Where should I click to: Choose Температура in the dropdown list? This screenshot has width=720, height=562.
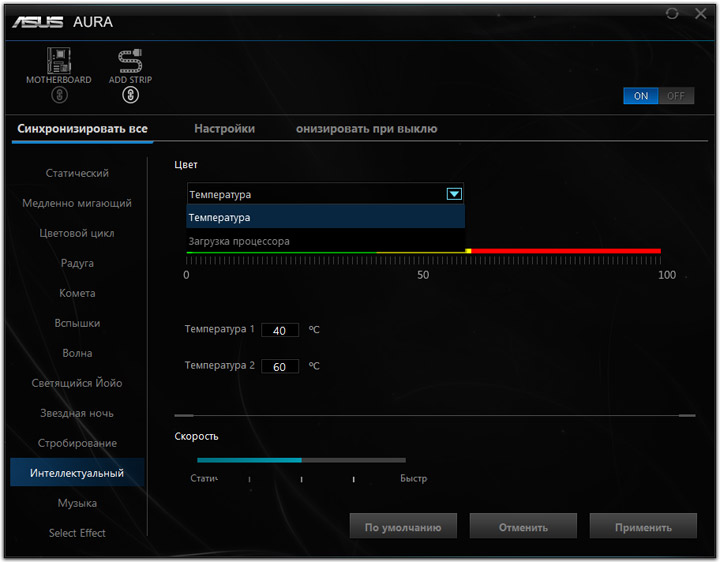click(326, 217)
